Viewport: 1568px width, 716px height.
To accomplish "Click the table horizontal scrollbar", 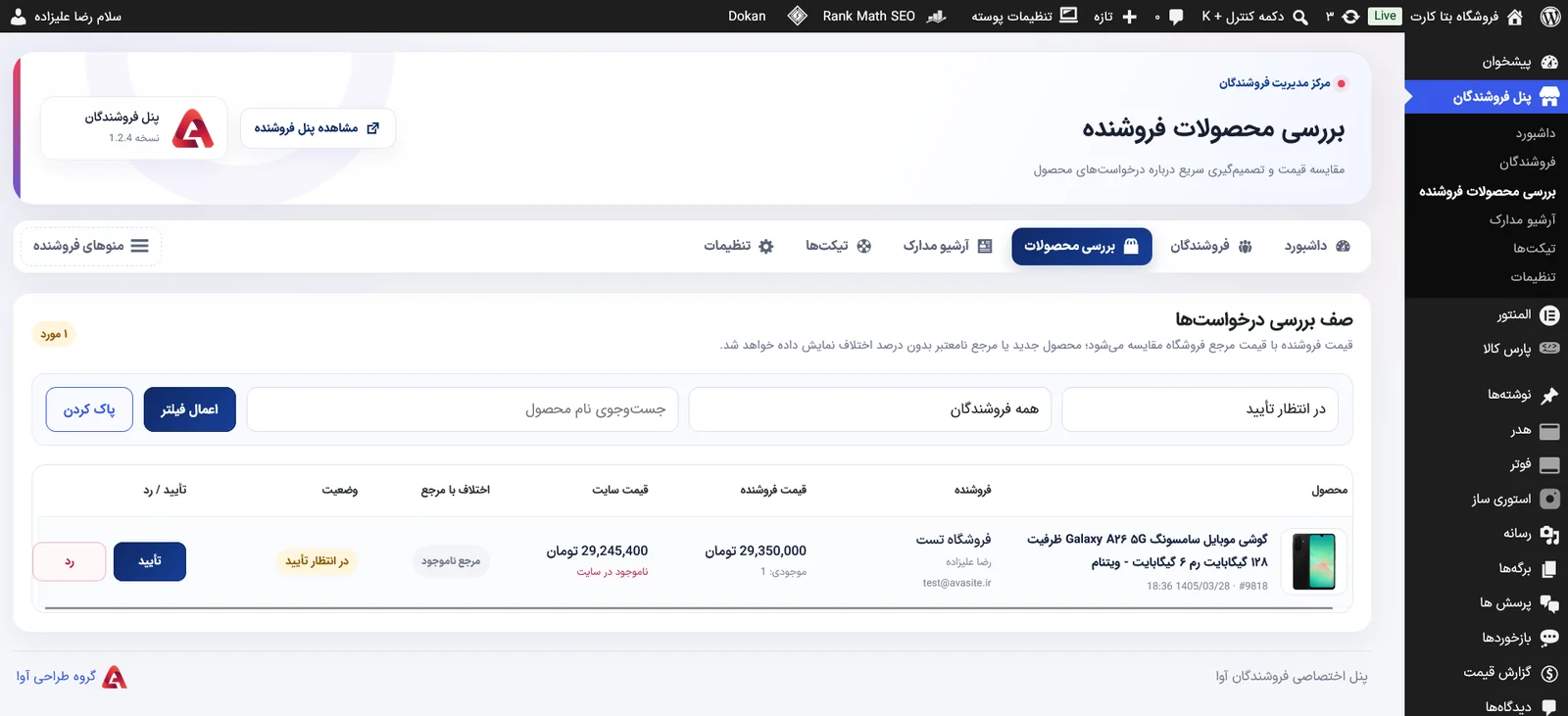I will (688, 608).
